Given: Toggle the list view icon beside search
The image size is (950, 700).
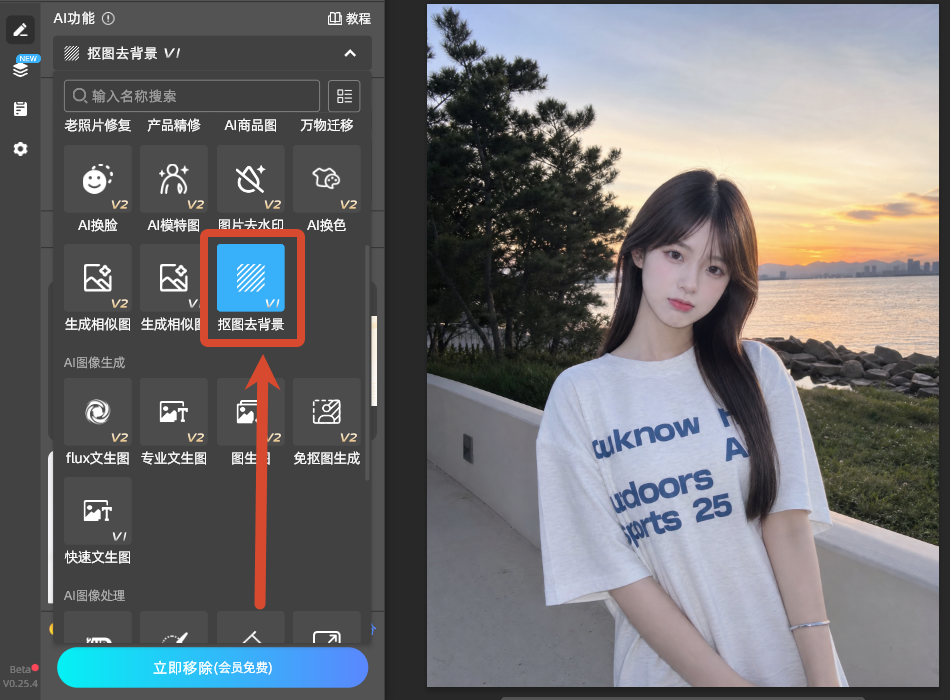Looking at the screenshot, I should (344, 96).
